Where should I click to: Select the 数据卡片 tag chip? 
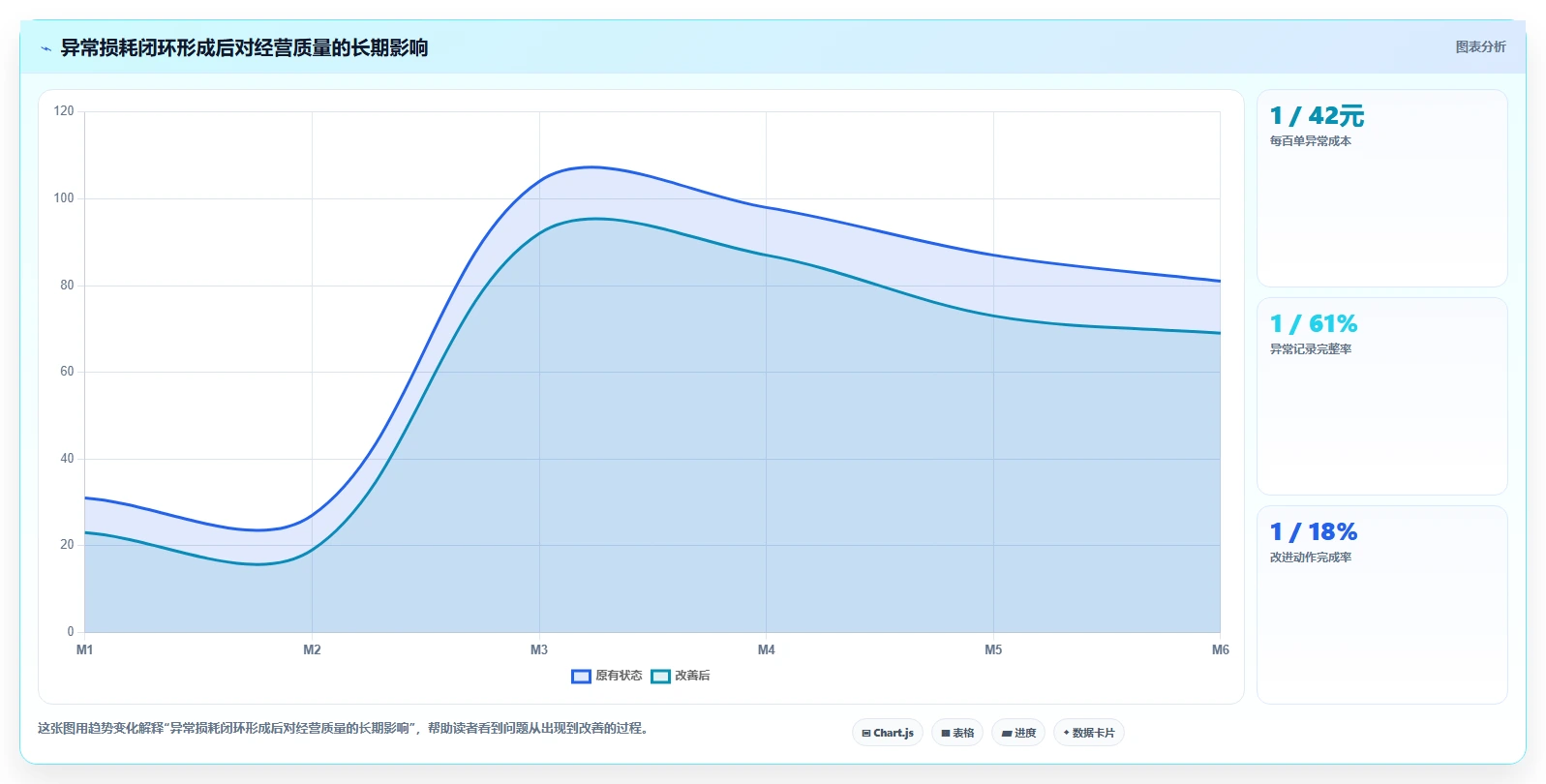(x=1089, y=733)
